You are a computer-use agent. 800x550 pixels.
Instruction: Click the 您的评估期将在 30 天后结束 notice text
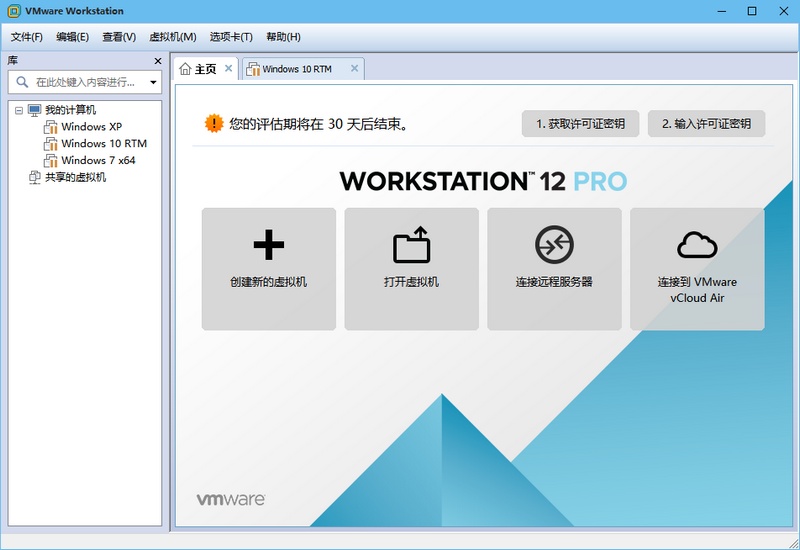318,123
